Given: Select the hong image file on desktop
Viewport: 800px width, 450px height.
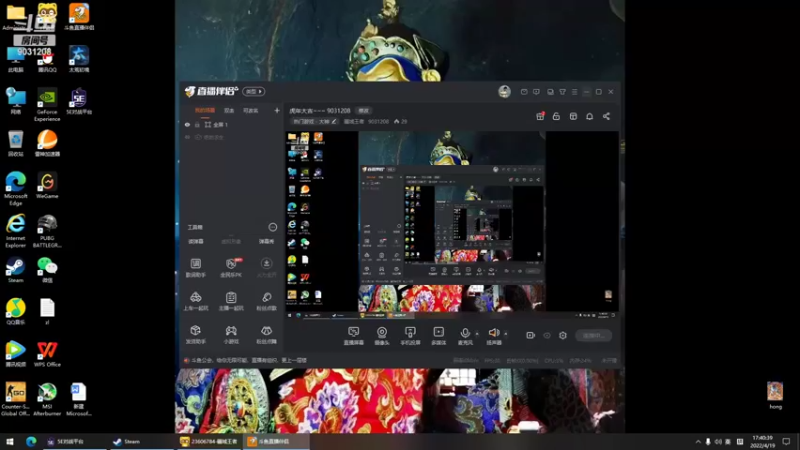Looking at the screenshot, I should click(x=775, y=395).
